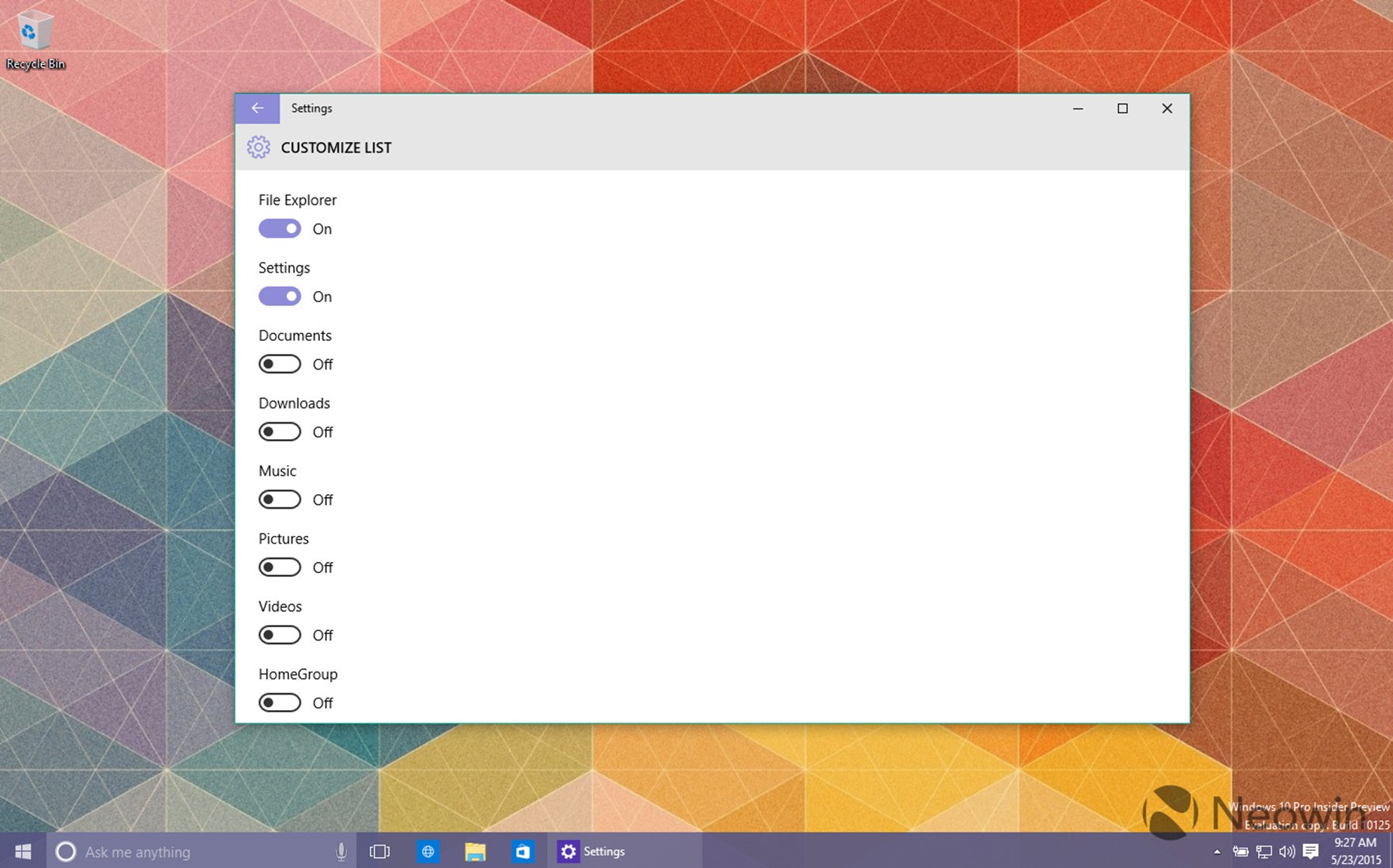1393x868 pixels.
Task: Open the Action Center notifications icon
Action: pyautogui.click(x=1311, y=852)
